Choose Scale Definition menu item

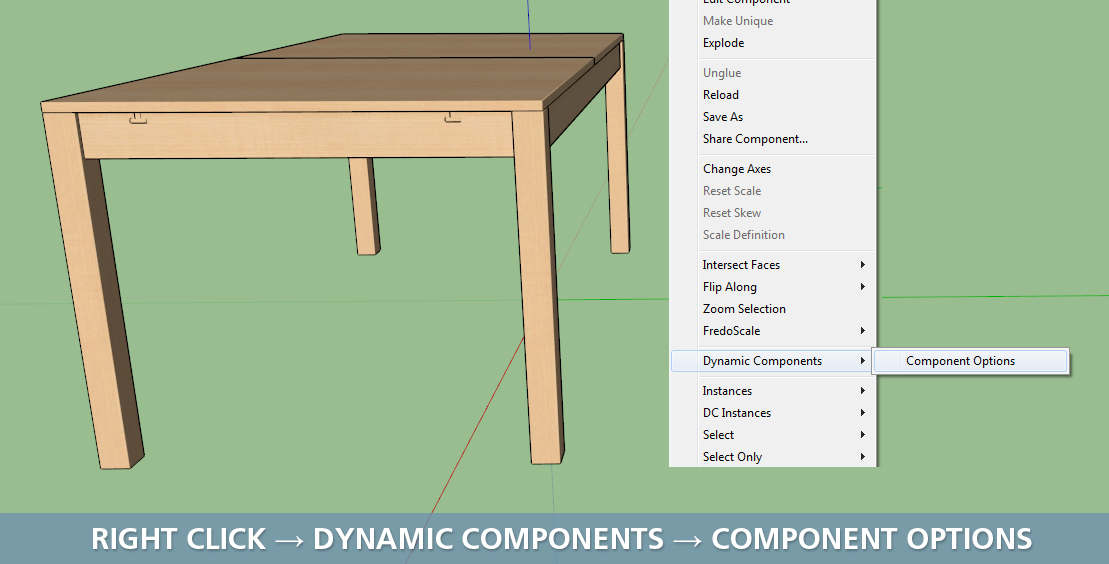[772, 235]
